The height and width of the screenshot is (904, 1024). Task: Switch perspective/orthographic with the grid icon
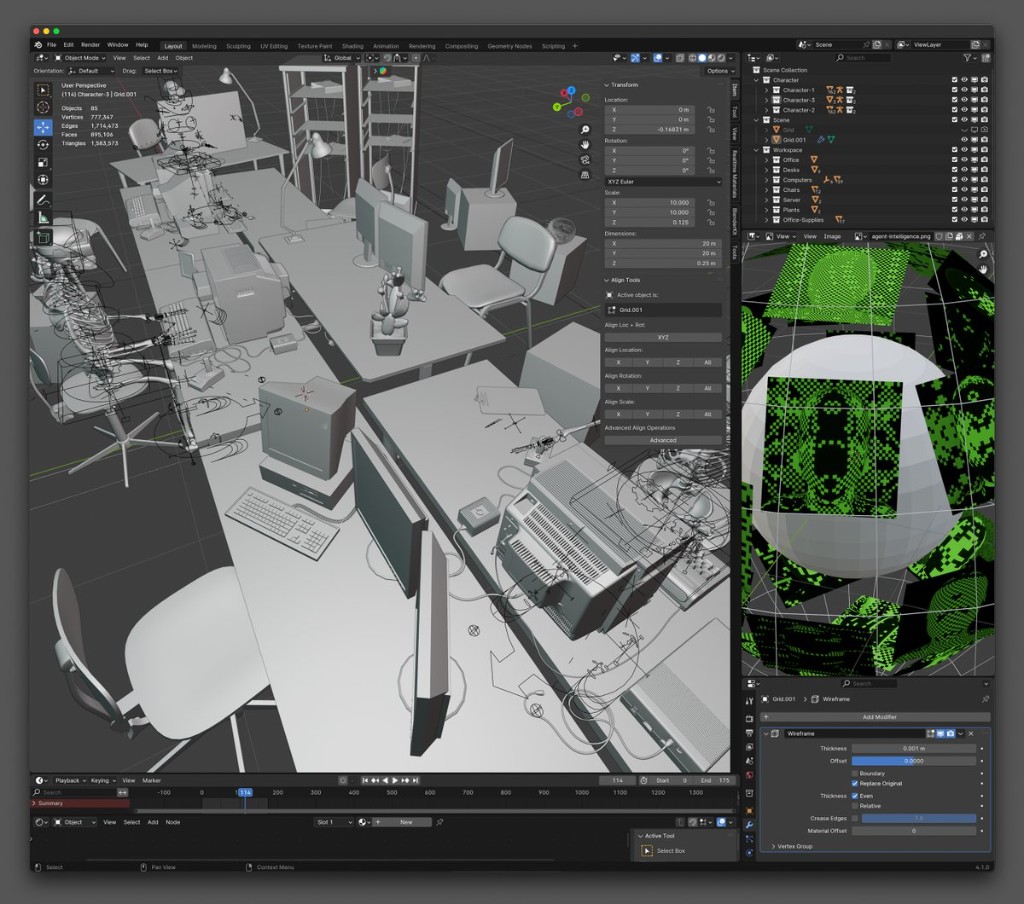584,174
